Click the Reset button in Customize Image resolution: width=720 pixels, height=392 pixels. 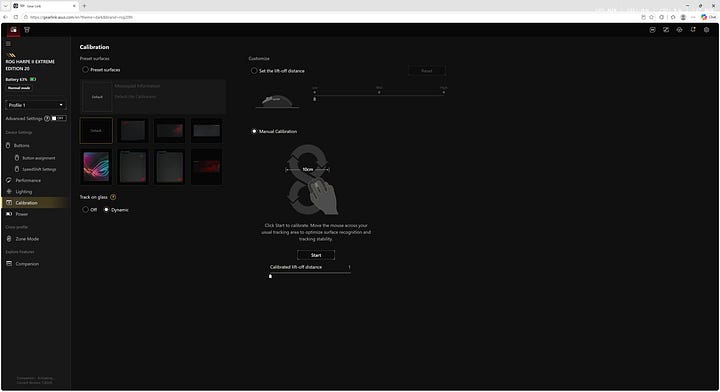pyautogui.click(x=427, y=71)
